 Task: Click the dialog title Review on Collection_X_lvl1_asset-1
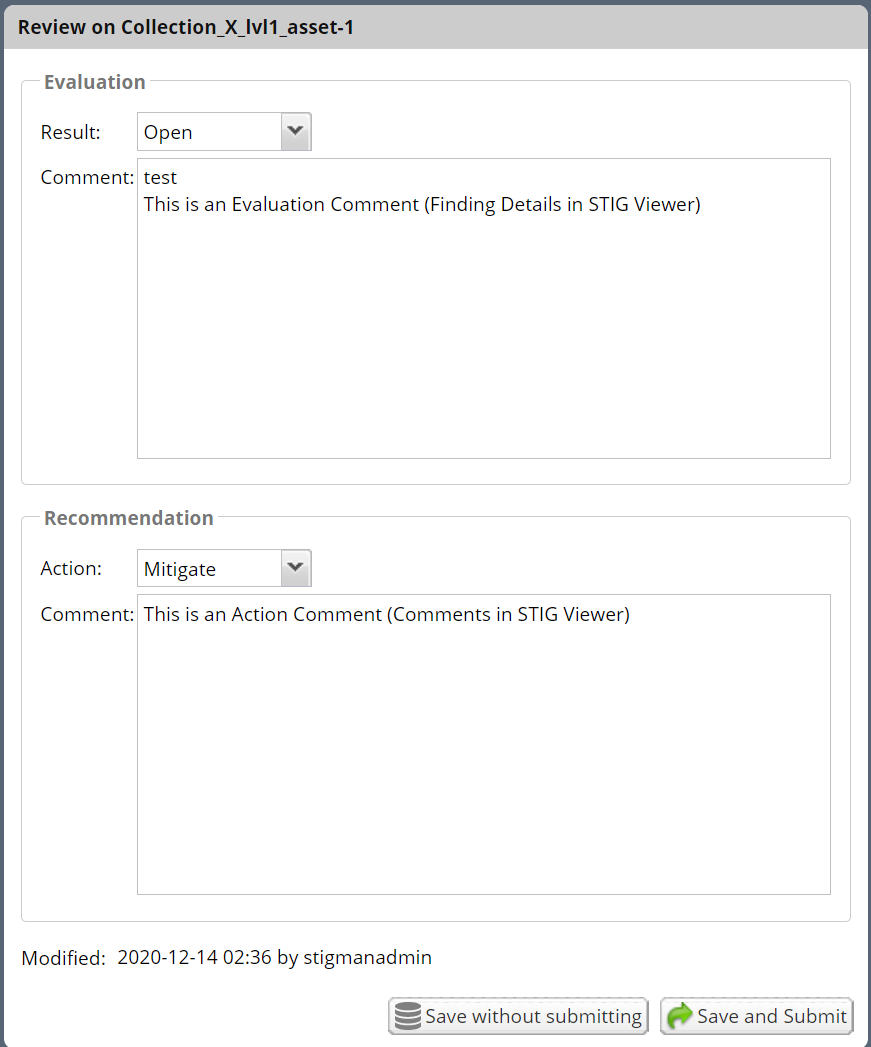(185, 27)
